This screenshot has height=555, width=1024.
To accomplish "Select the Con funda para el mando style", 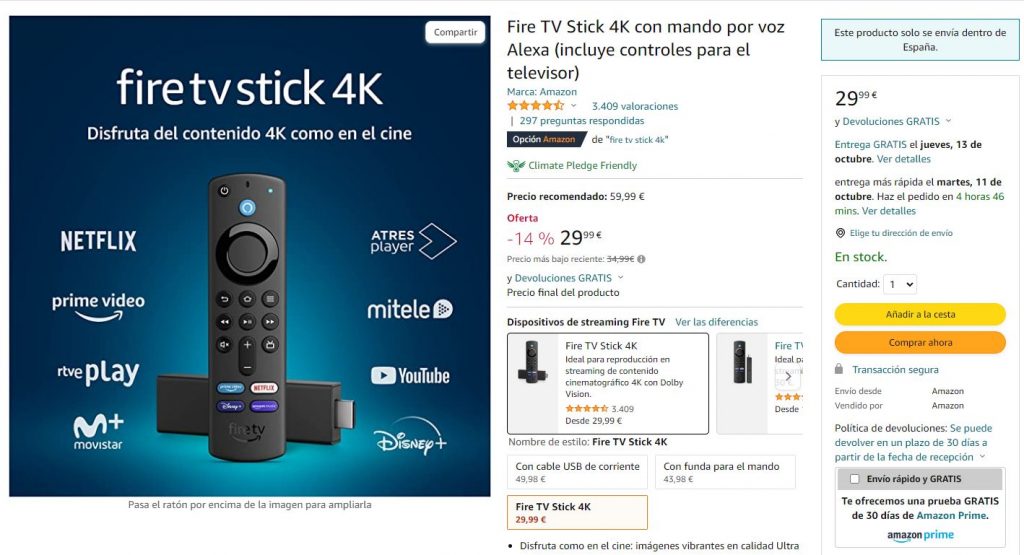I will [x=726, y=472].
